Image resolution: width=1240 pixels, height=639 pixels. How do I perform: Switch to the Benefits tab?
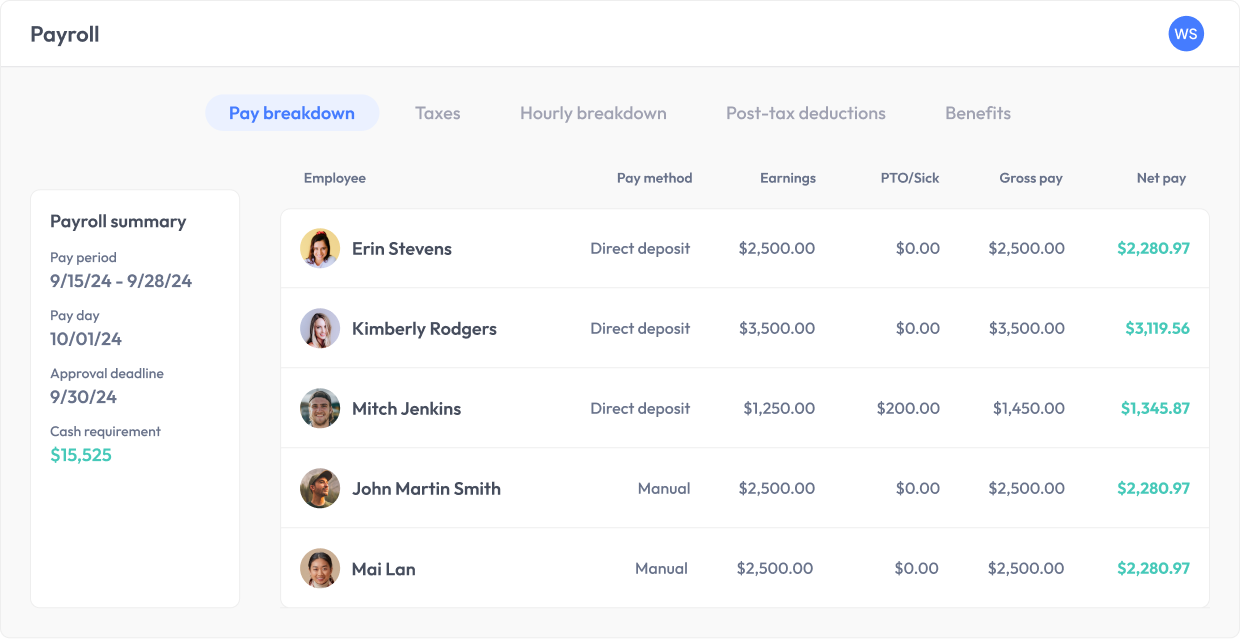point(977,113)
